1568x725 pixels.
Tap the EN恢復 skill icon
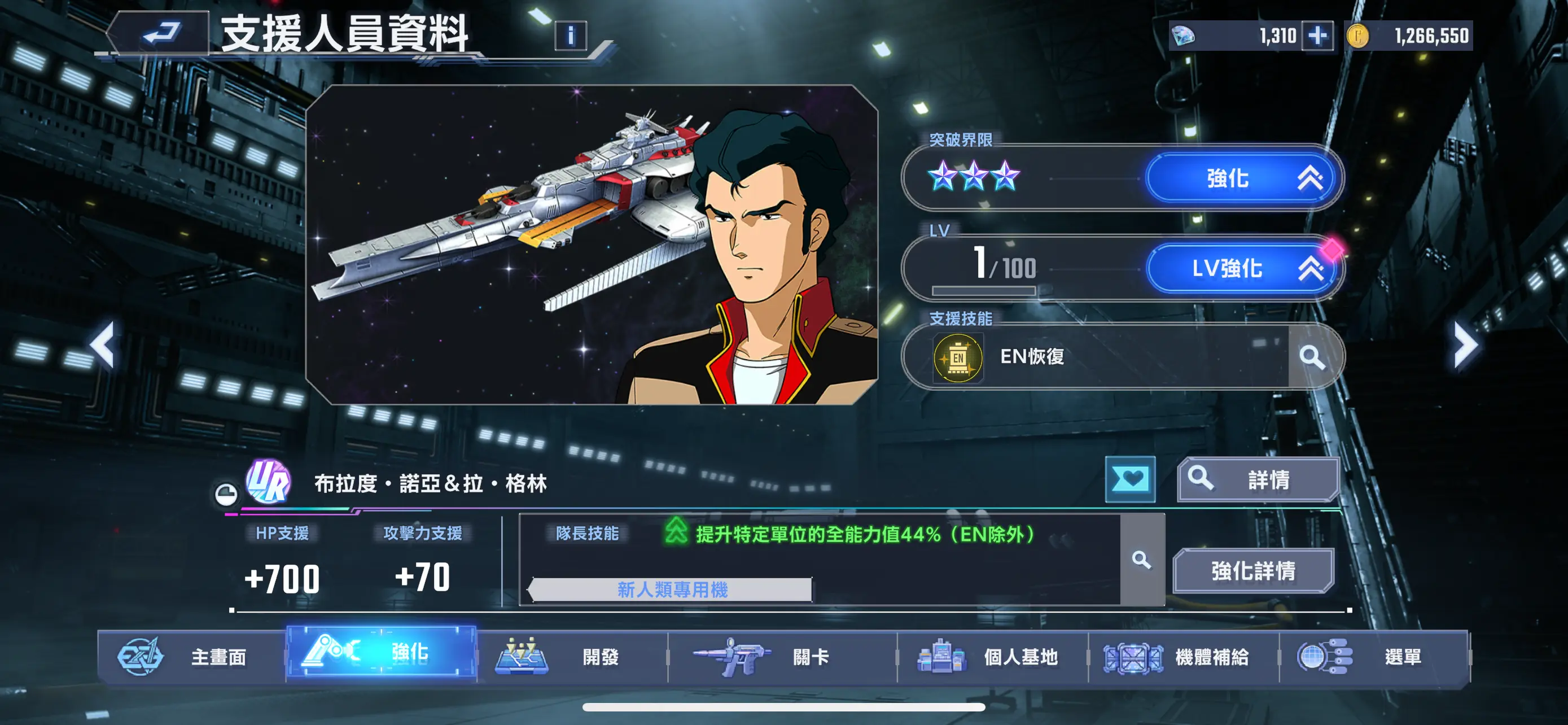pyautogui.click(x=958, y=357)
